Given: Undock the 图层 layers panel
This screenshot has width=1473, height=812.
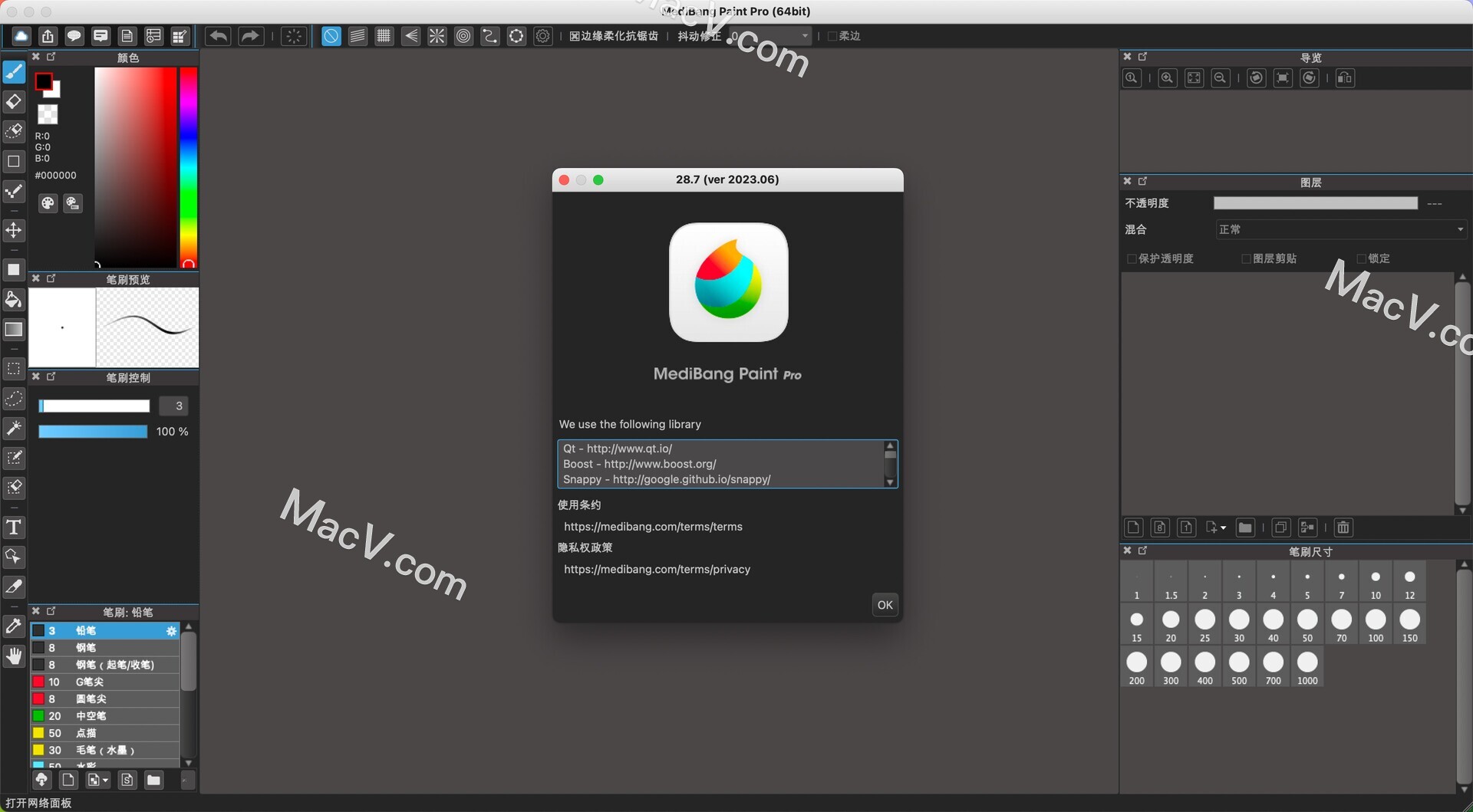Looking at the screenshot, I should pyautogui.click(x=1142, y=182).
